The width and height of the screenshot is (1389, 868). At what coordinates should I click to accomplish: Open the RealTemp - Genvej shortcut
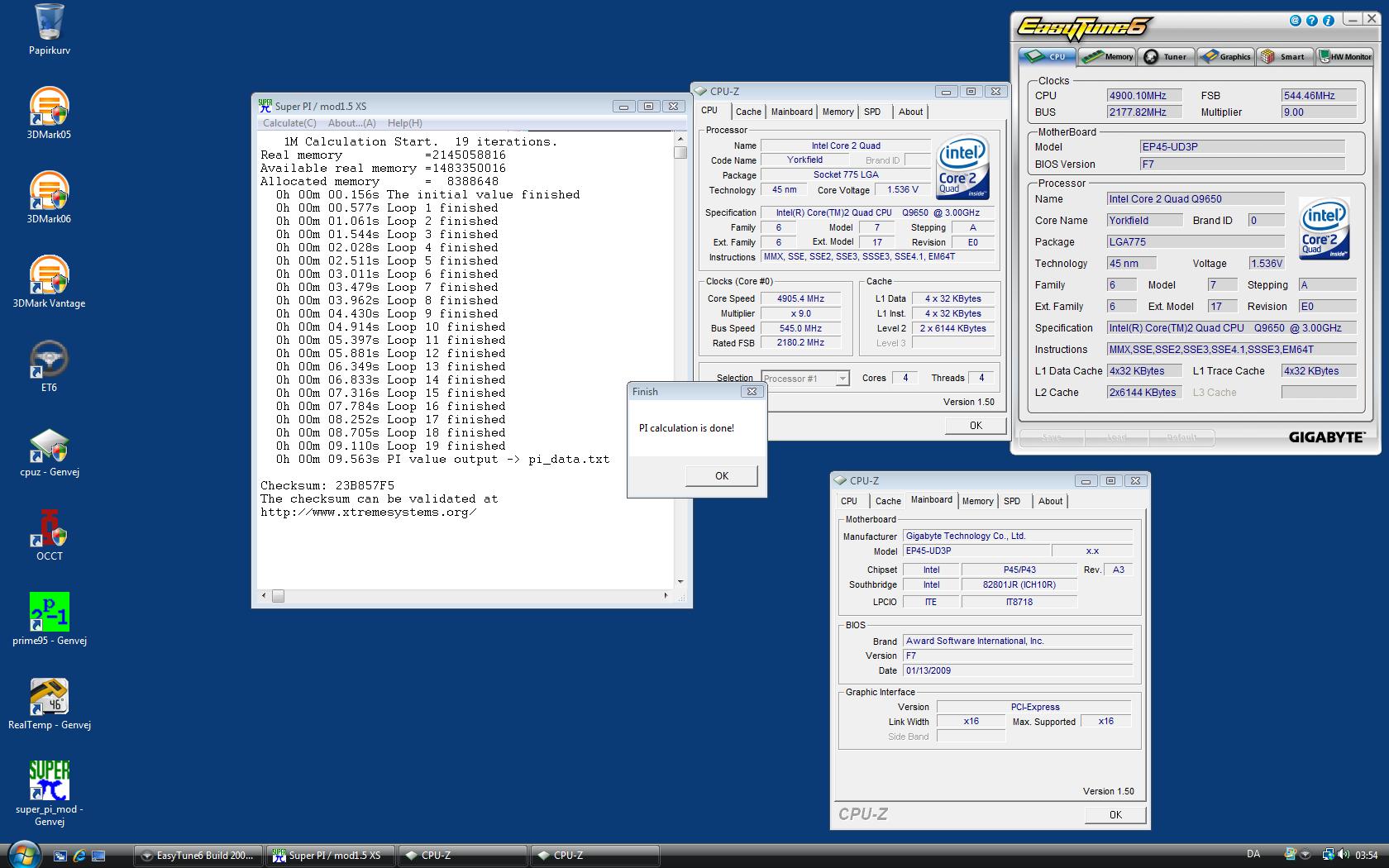pos(49,703)
